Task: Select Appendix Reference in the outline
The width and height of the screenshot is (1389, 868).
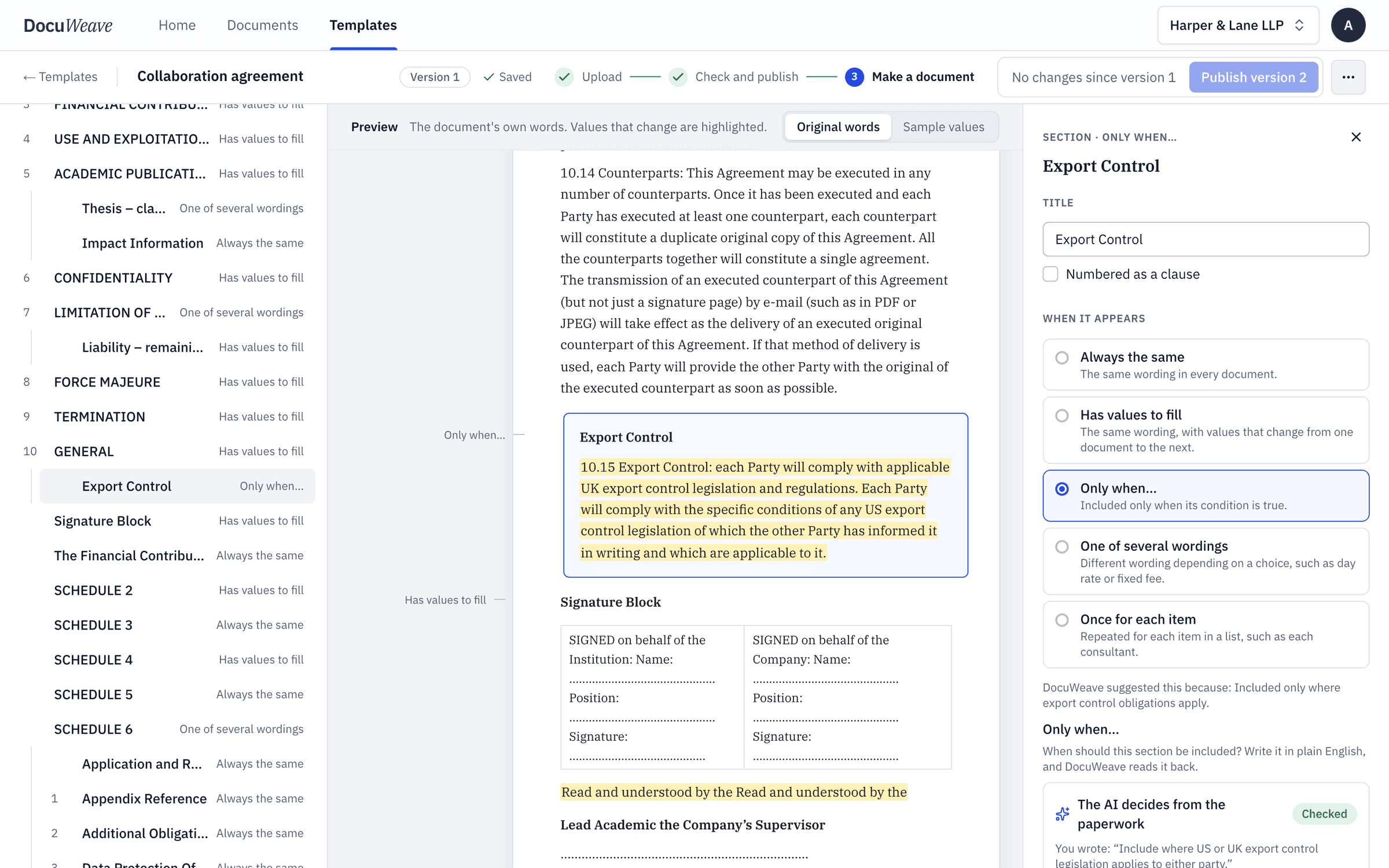Action: tap(177, 799)
